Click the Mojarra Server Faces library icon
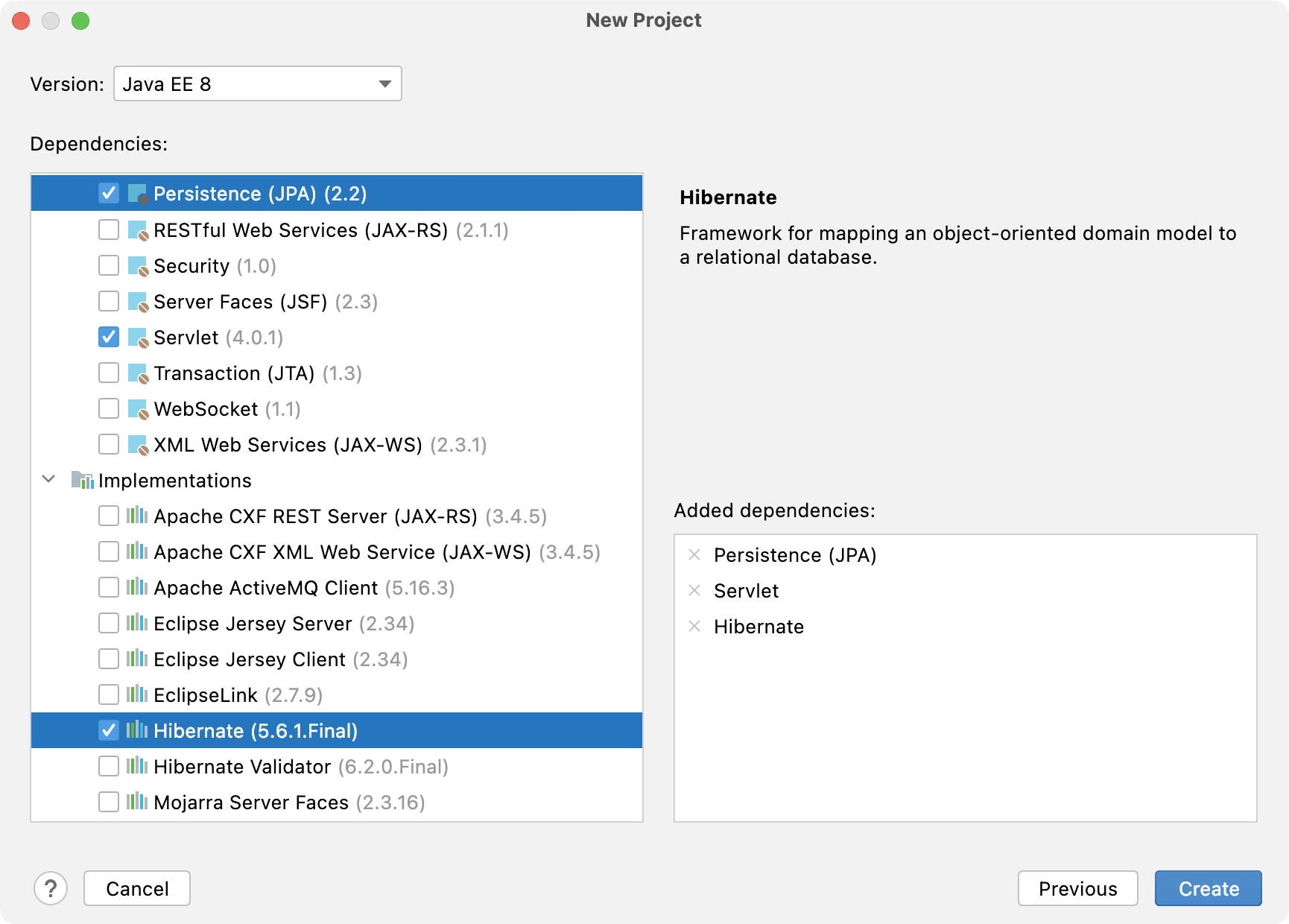 (x=137, y=802)
